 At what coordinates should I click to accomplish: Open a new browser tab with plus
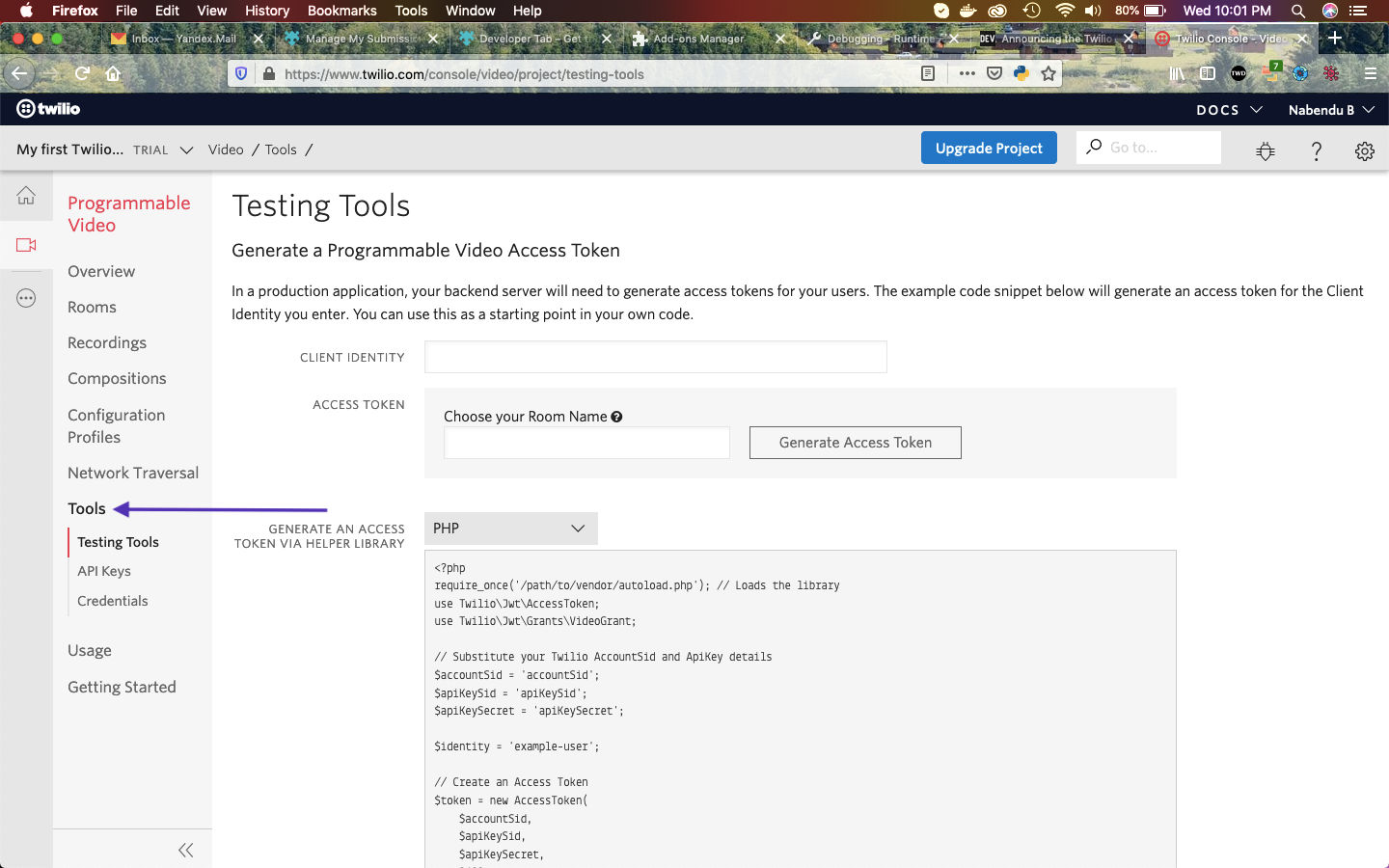coord(1335,38)
